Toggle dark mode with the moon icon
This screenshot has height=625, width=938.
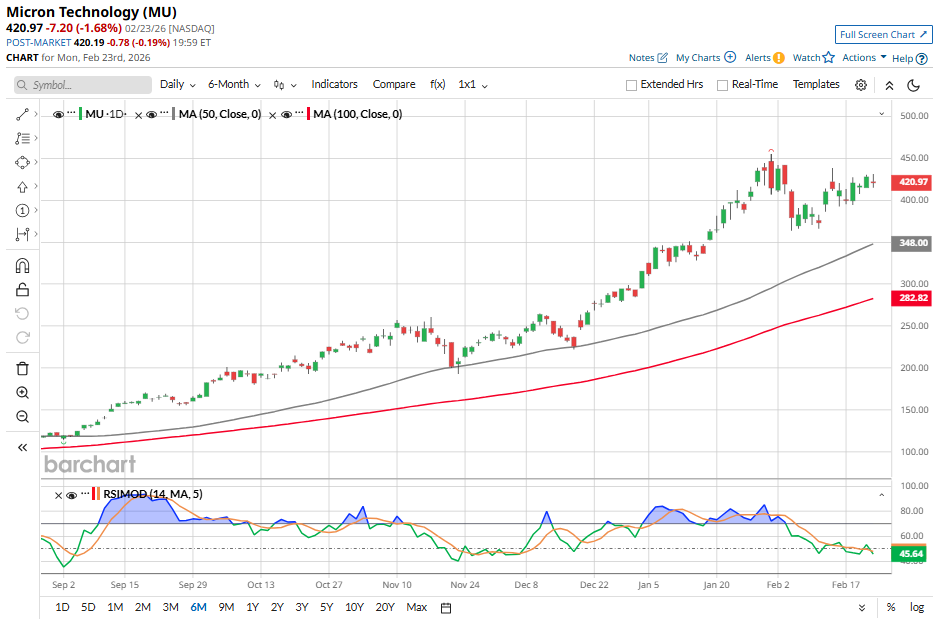point(913,84)
